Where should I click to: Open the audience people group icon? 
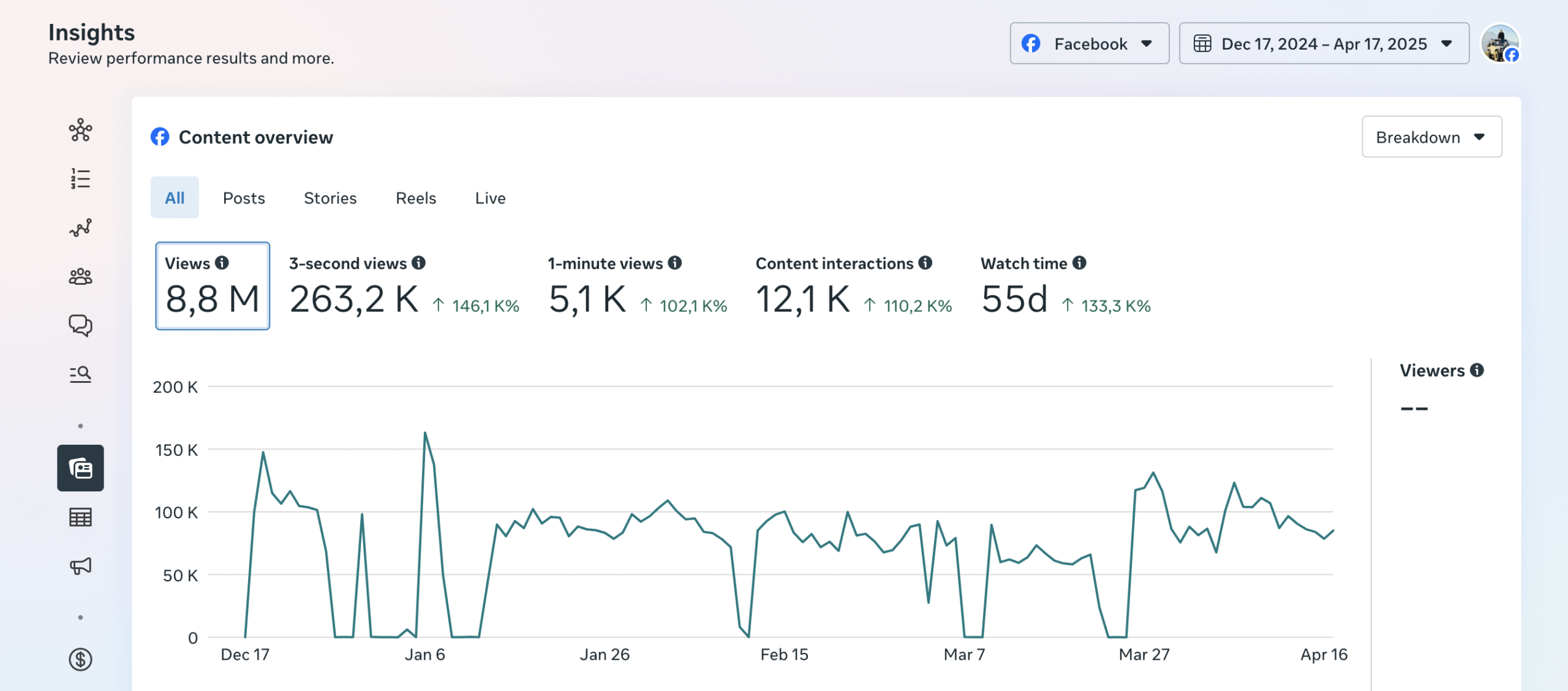pos(80,277)
